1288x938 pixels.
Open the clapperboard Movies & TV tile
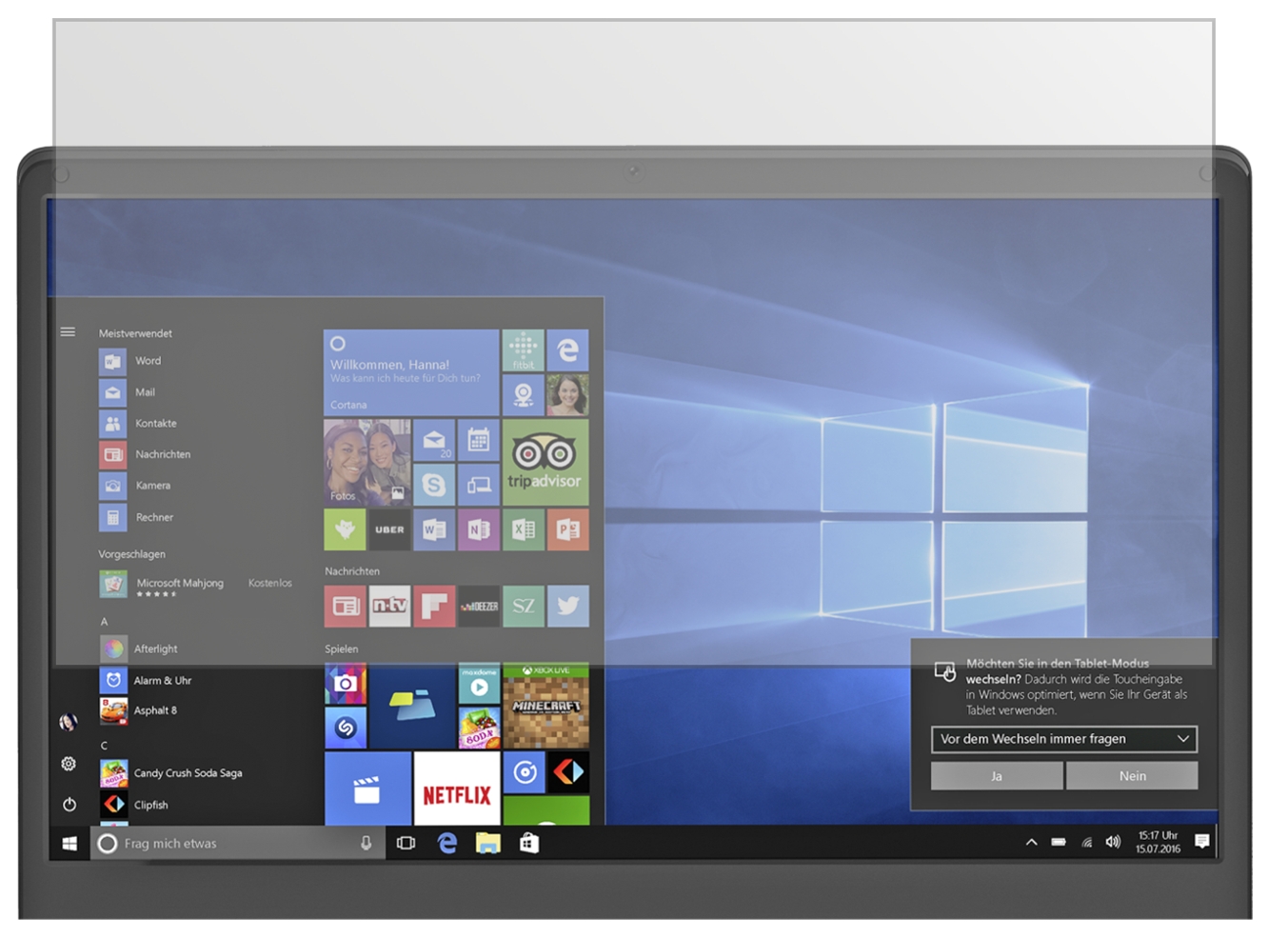click(367, 788)
